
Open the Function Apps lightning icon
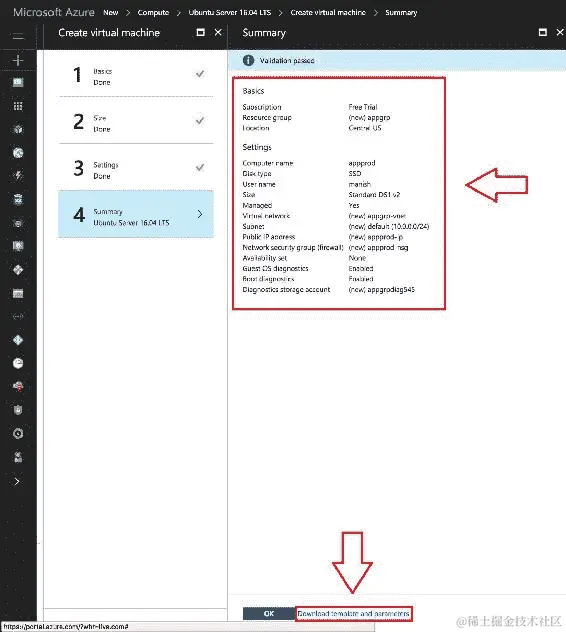(18, 175)
